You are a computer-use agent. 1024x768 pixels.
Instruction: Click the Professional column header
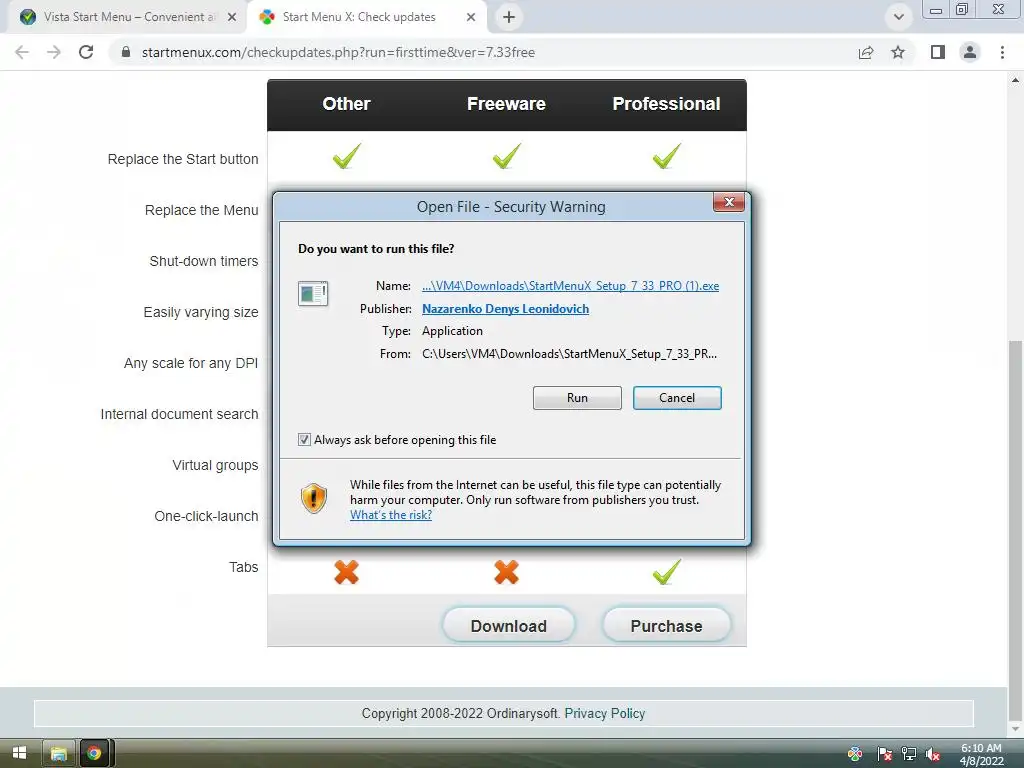(666, 104)
